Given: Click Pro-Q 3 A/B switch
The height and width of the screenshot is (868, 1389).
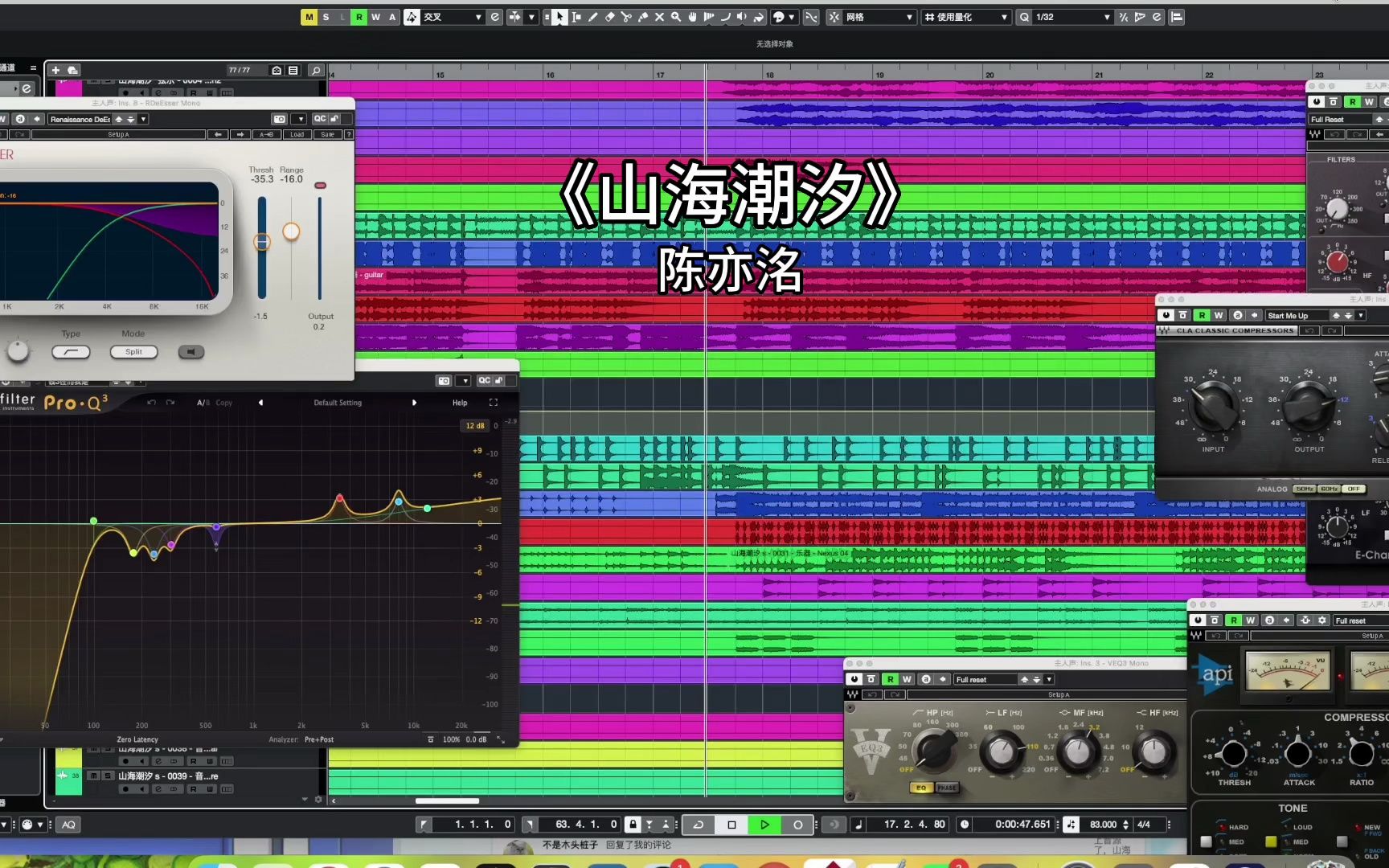Looking at the screenshot, I should pyautogui.click(x=203, y=403).
